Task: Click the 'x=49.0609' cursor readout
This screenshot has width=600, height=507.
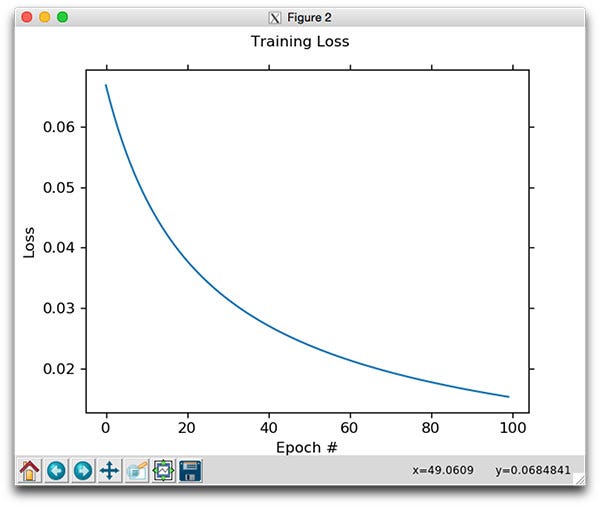Action: click(x=443, y=470)
